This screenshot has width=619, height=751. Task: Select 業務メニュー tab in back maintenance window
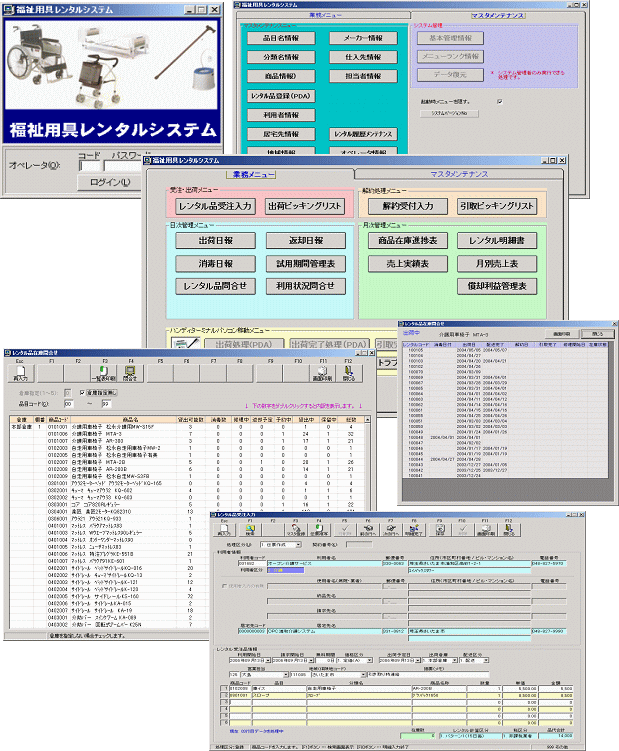[325, 15]
